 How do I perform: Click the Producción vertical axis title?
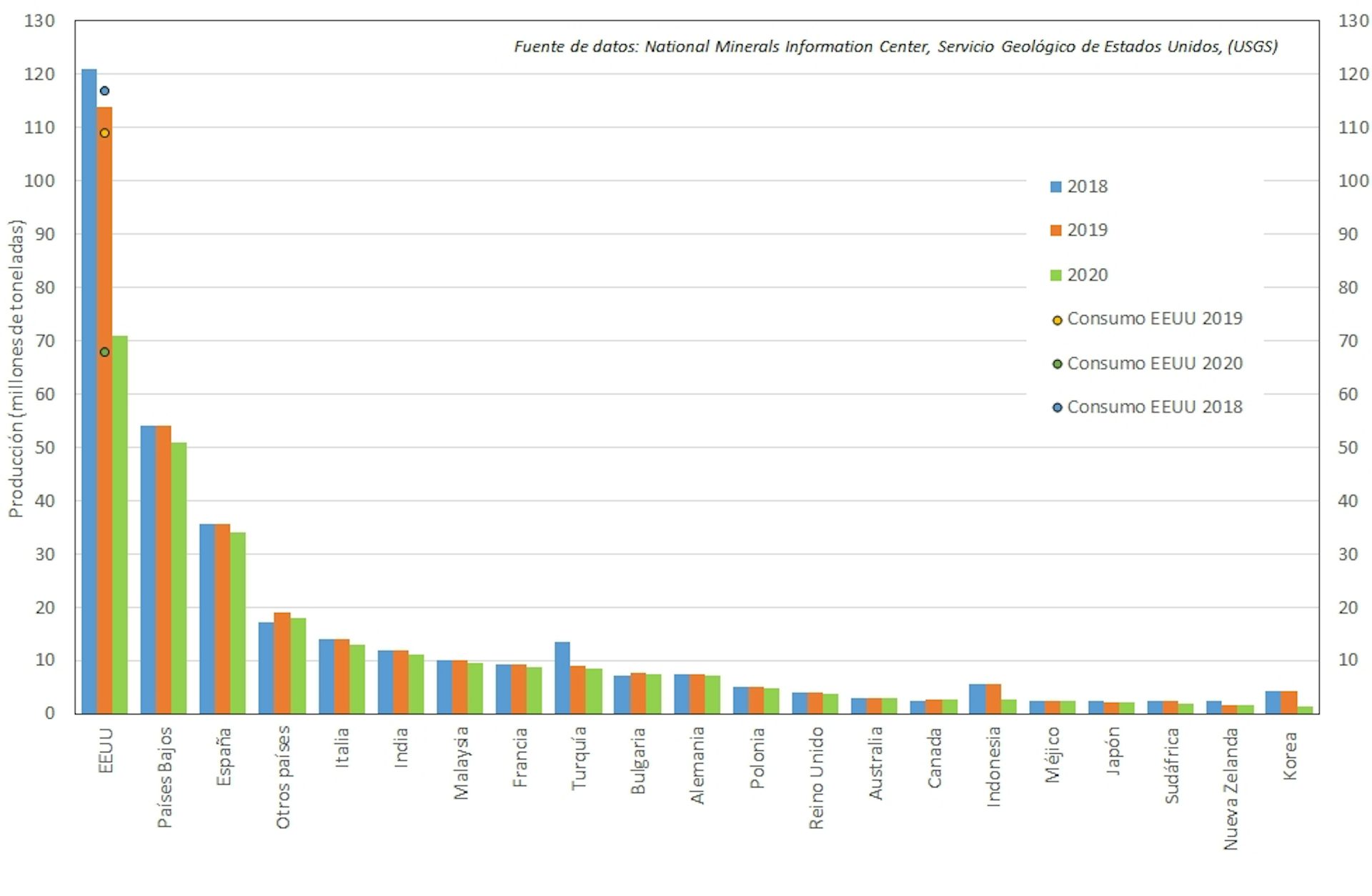click(x=16, y=368)
